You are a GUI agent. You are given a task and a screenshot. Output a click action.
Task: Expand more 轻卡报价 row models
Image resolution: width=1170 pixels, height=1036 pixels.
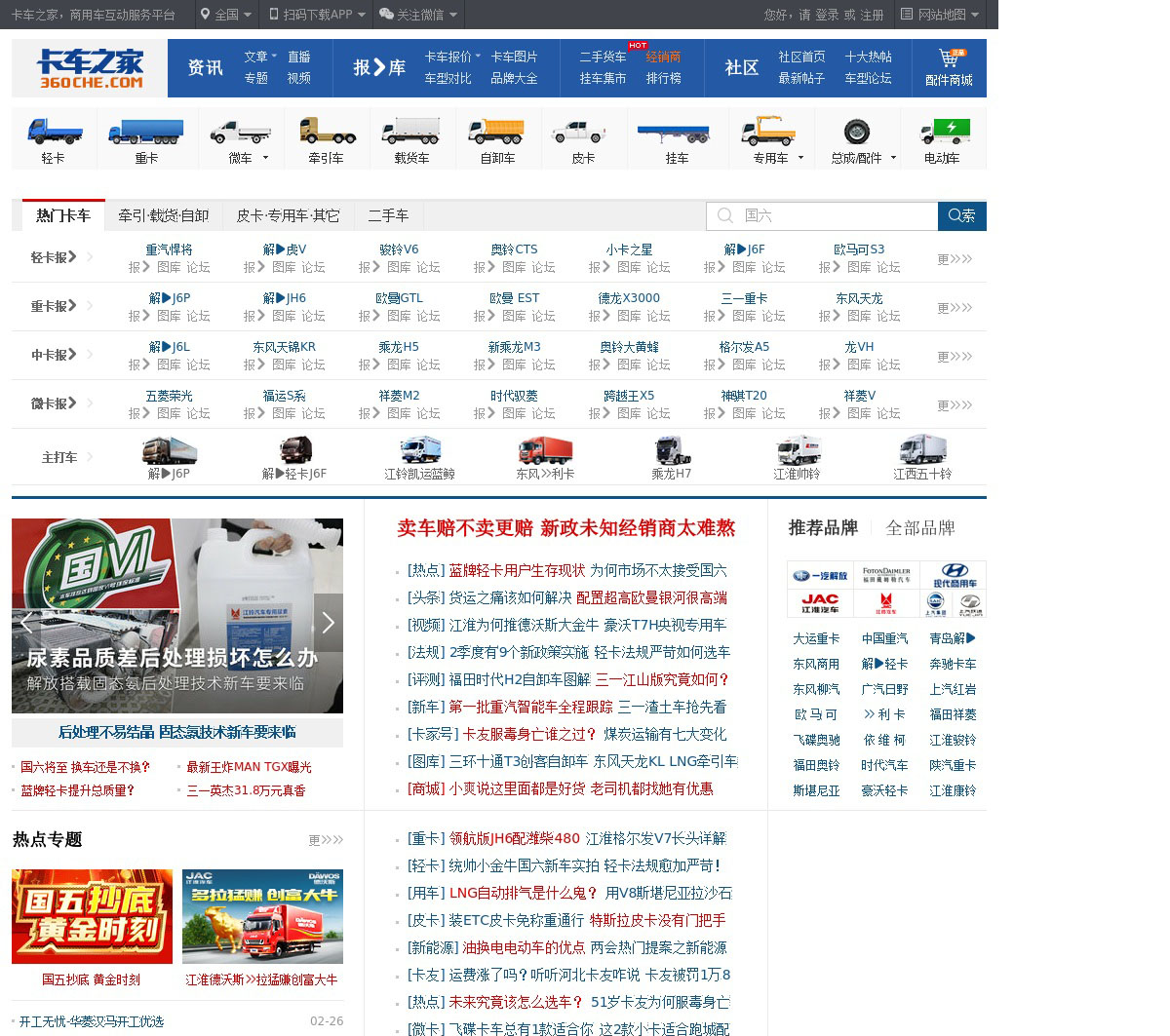pyautogui.click(x=955, y=259)
